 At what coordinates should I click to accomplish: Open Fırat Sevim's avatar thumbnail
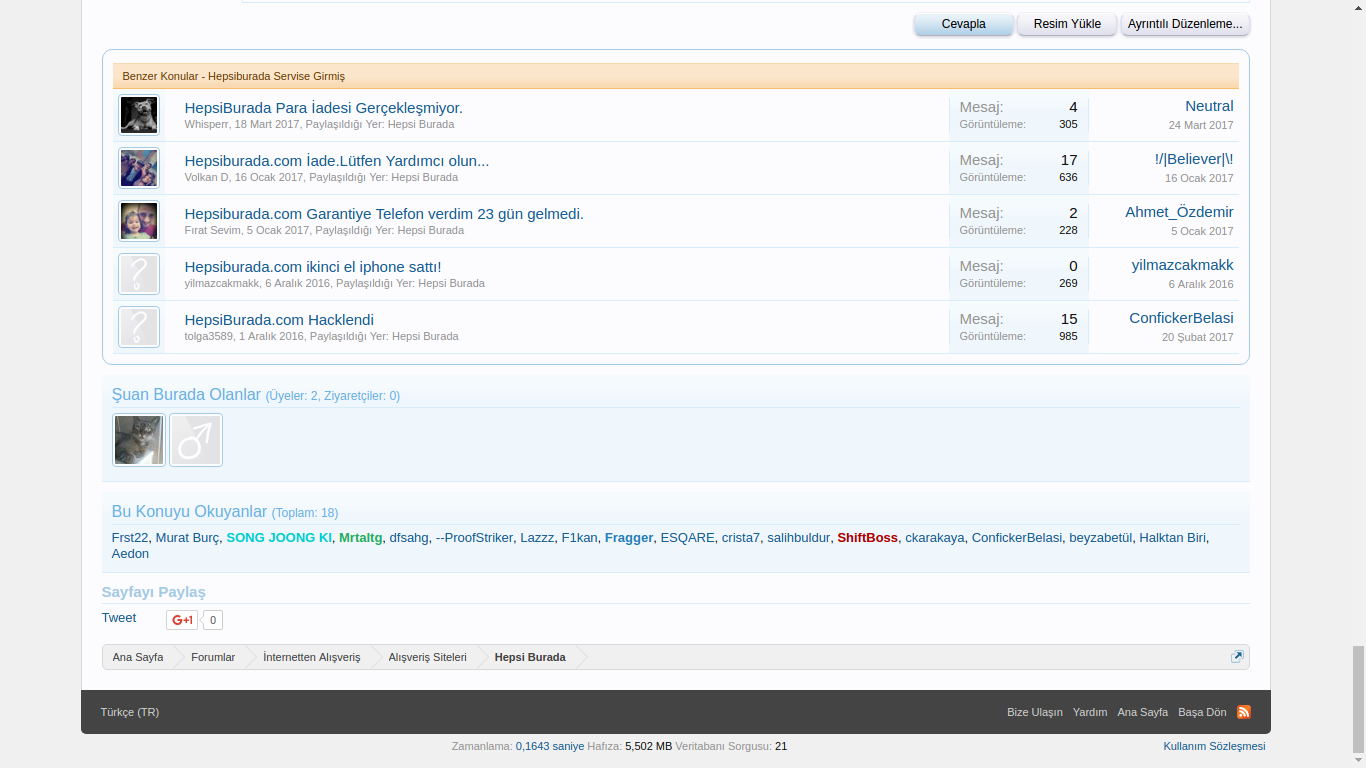(x=139, y=221)
